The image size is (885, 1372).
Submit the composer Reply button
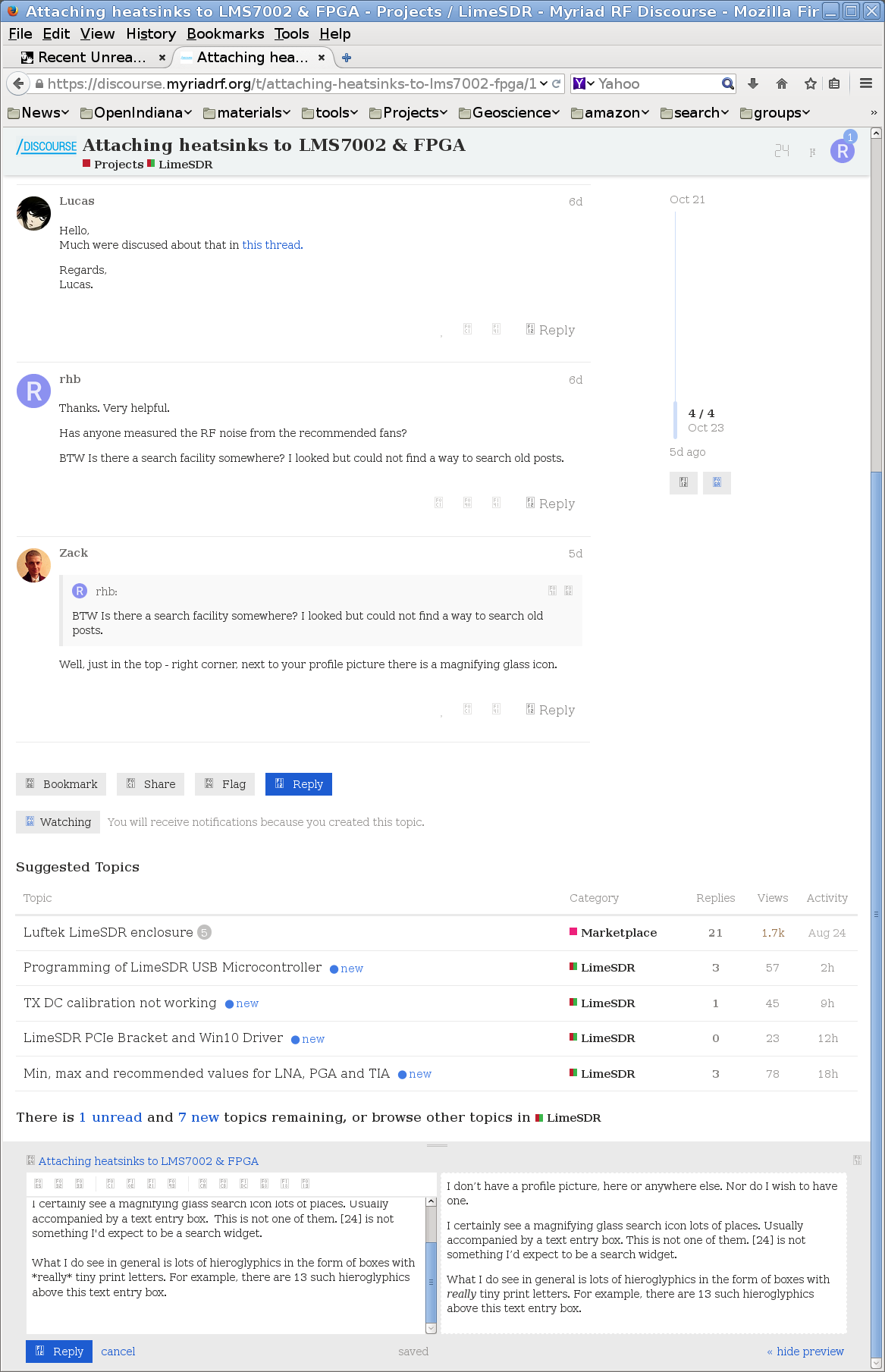coord(59,1352)
